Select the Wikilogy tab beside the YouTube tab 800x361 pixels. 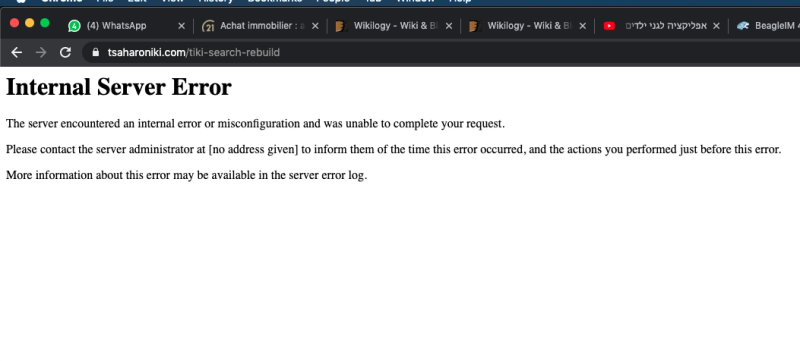pyautogui.click(x=528, y=25)
